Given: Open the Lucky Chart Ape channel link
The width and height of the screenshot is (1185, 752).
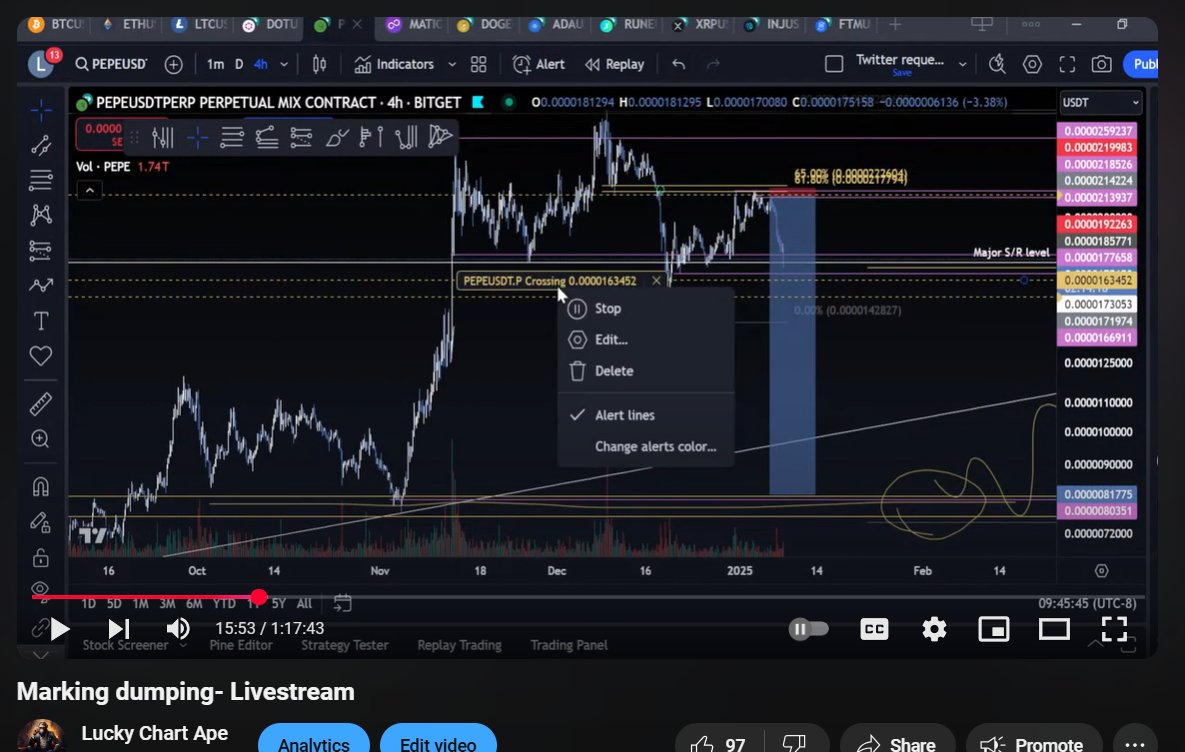Looking at the screenshot, I should coord(154,733).
